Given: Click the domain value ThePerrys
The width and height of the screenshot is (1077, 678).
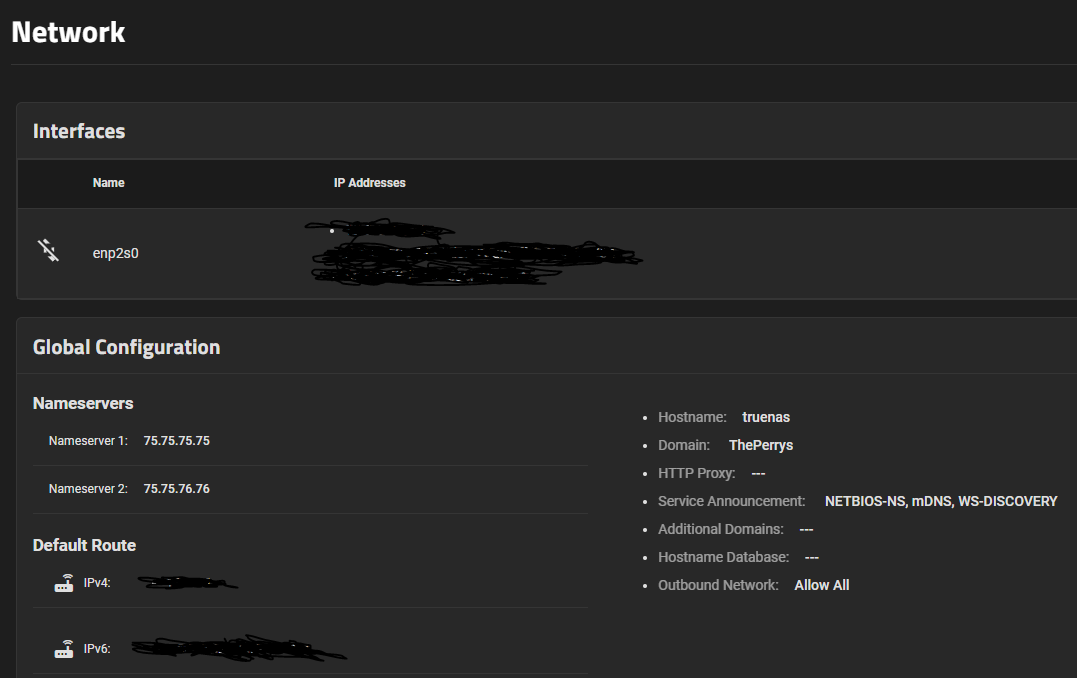Looking at the screenshot, I should (761, 445).
